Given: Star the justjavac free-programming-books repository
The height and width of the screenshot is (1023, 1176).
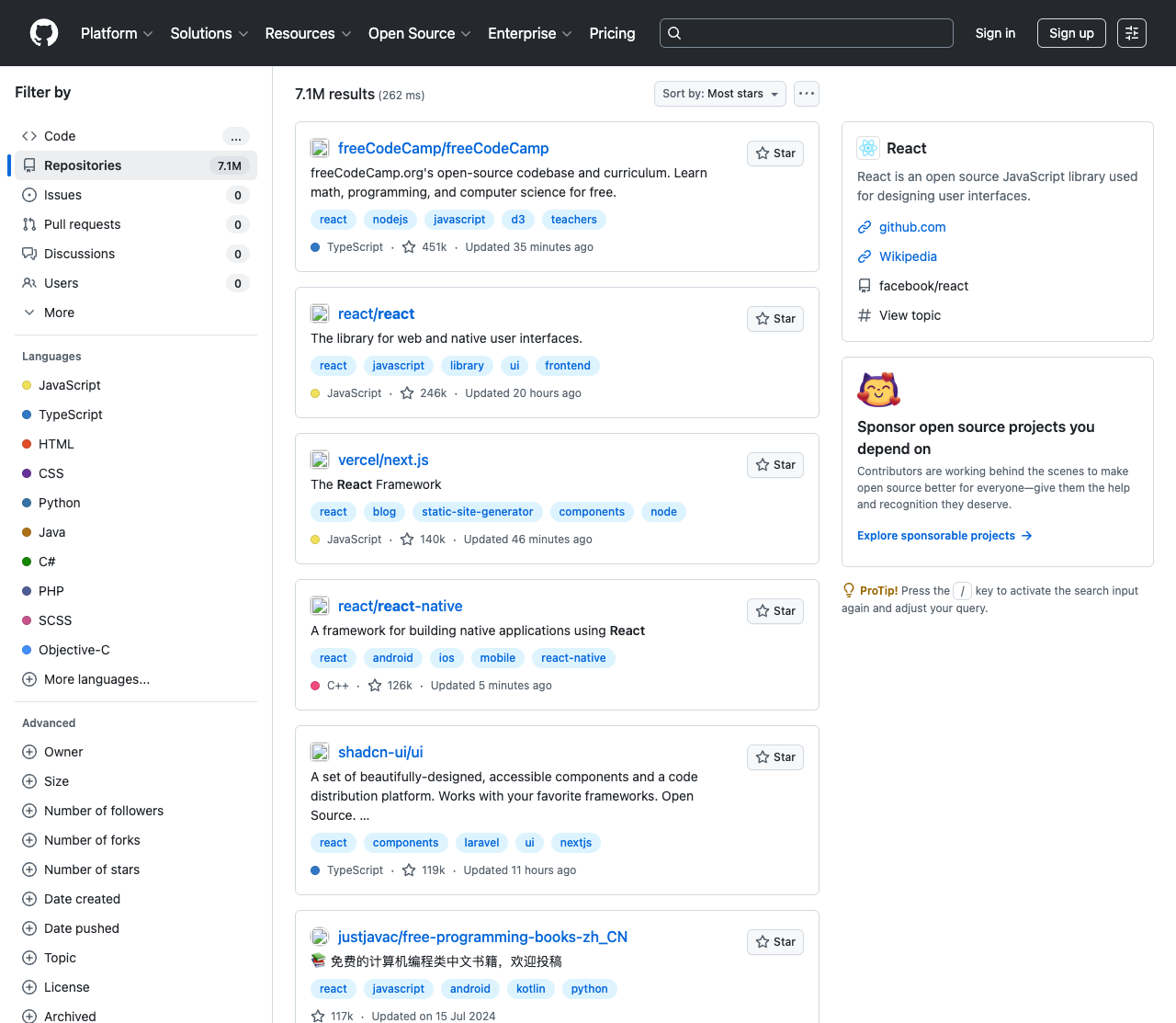Looking at the screenshot, I should pos(775,942).
